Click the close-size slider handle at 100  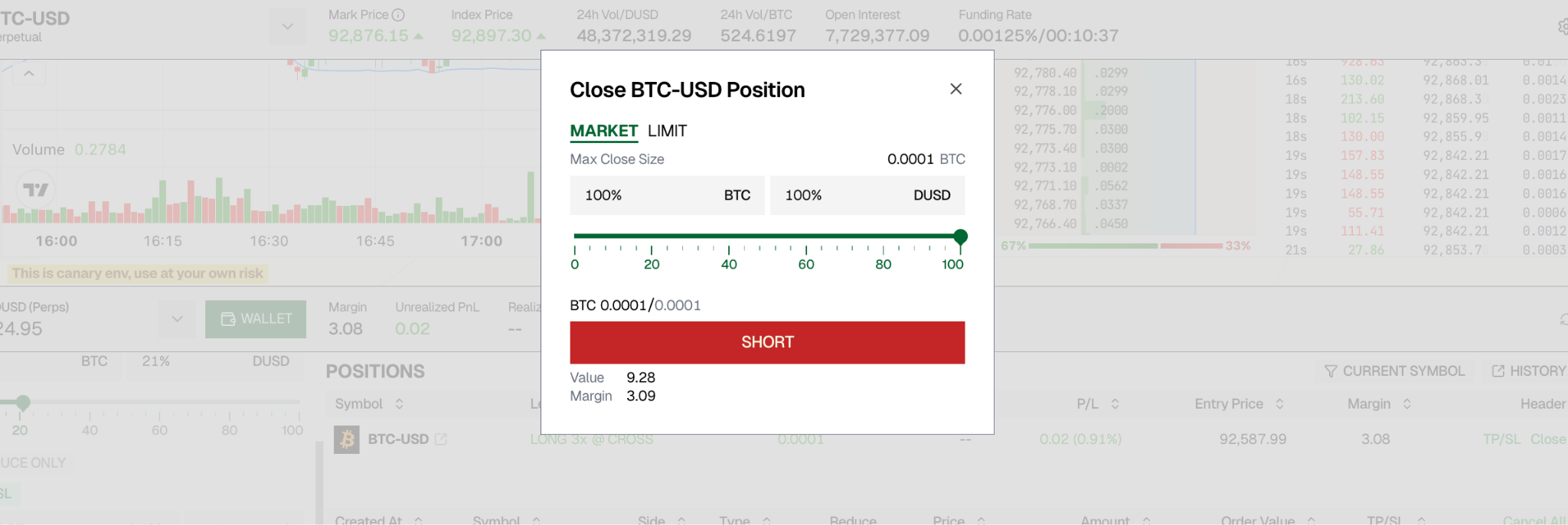[x=960, y=236]
